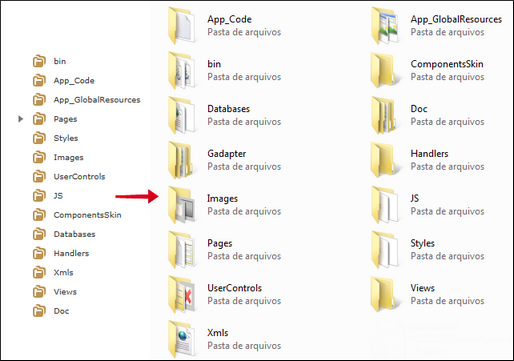Click the Views folder in right grid

(x=427, y=294)
